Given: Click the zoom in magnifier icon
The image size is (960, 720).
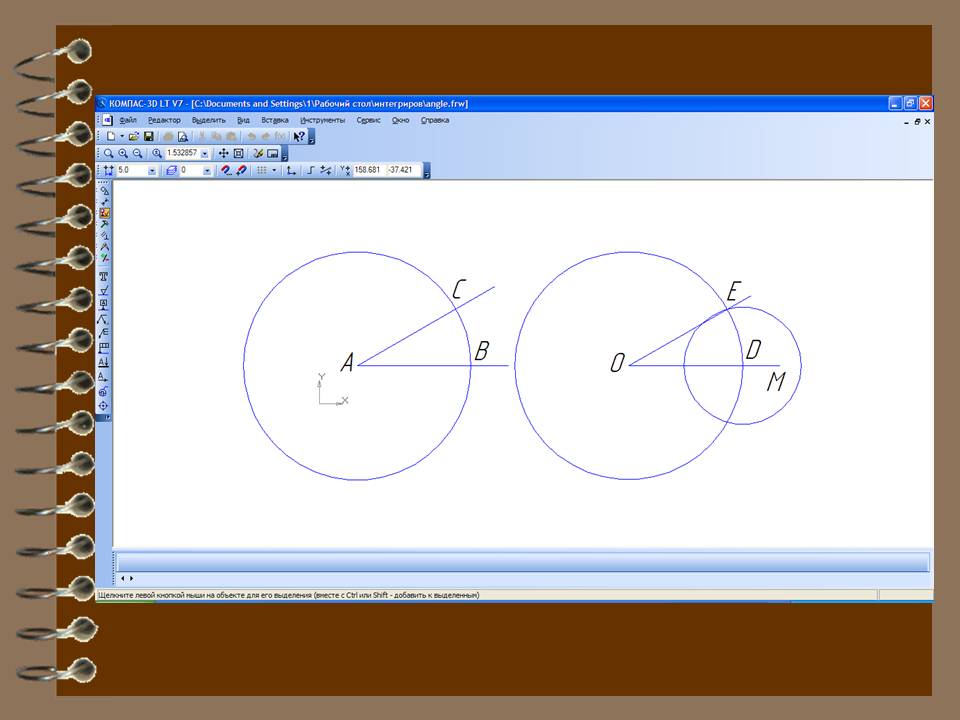Looking at the screenshot, I should pyautogui.click(x=123, y=154).
